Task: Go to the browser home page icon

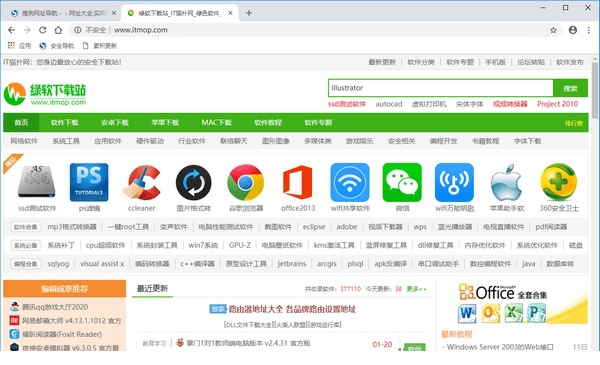Action: coord(58,30)
